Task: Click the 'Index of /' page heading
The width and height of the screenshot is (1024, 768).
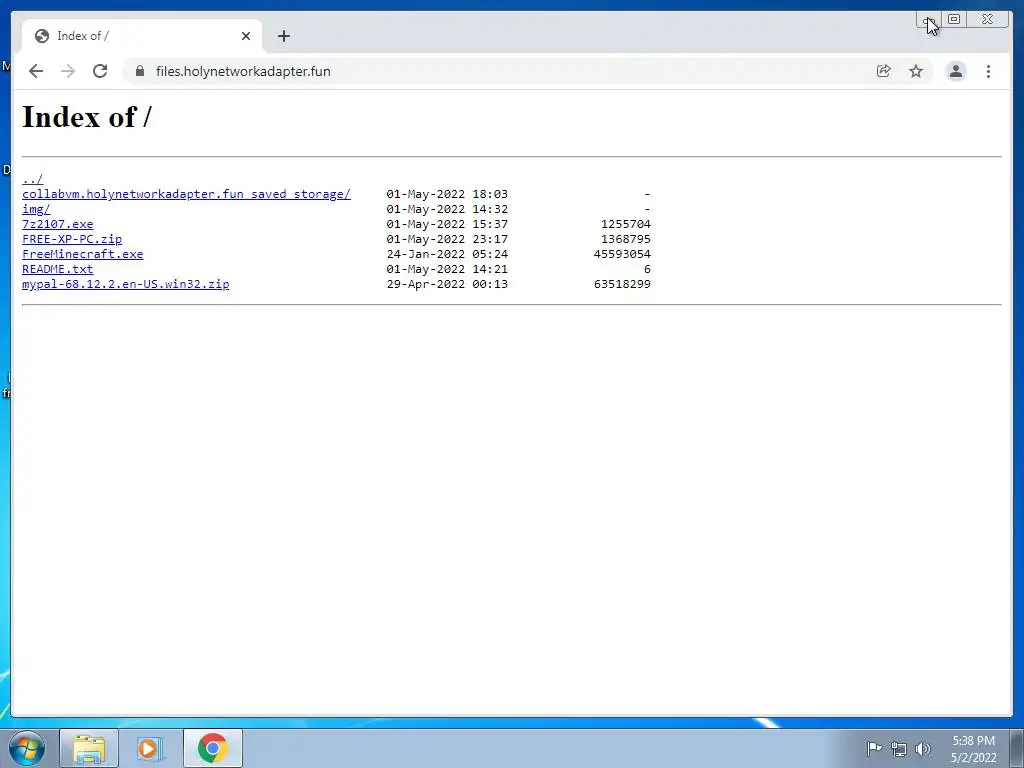Action: (87, 118)
